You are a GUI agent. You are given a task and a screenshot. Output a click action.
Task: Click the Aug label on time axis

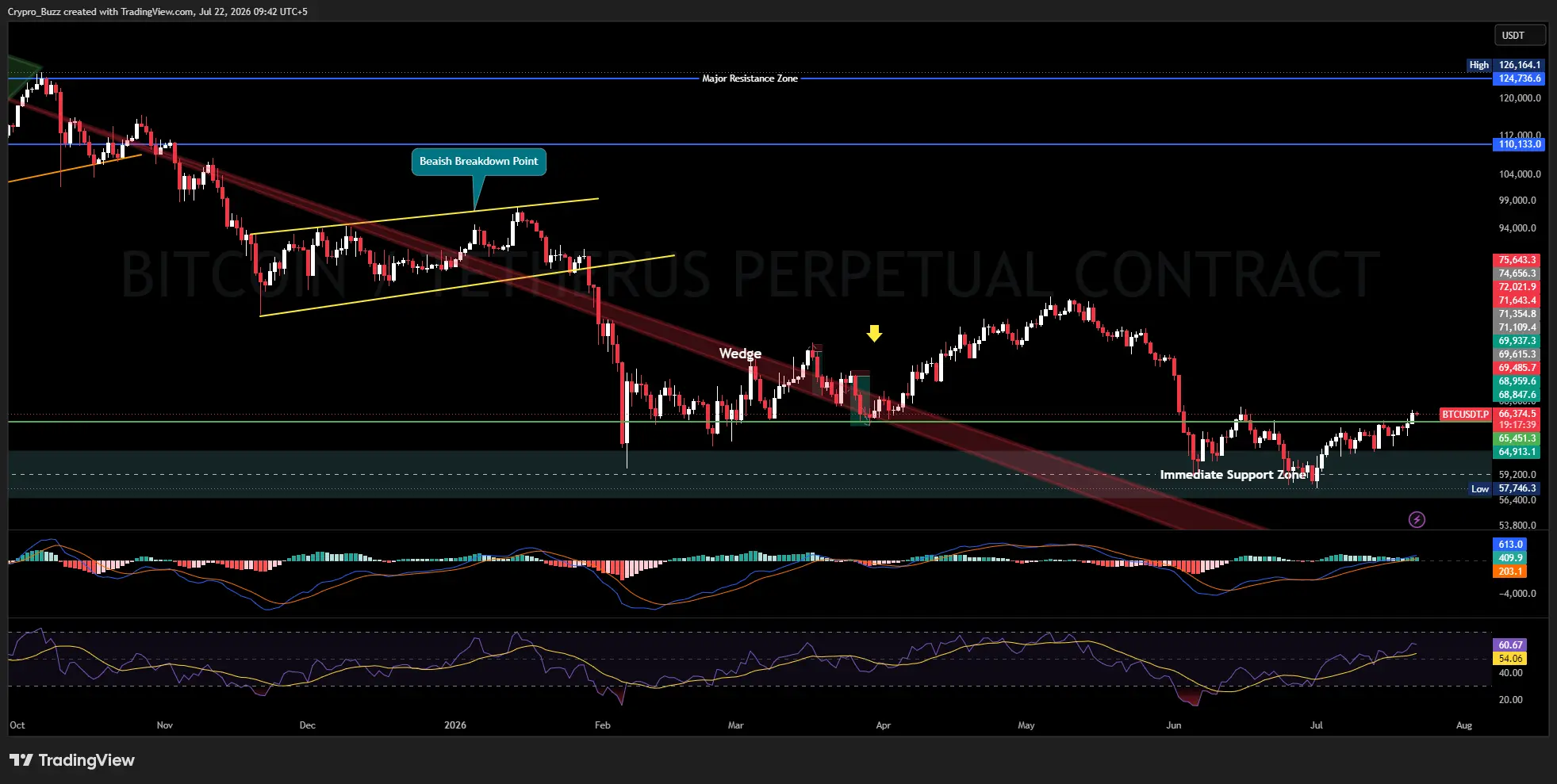tap(1464, 725)
